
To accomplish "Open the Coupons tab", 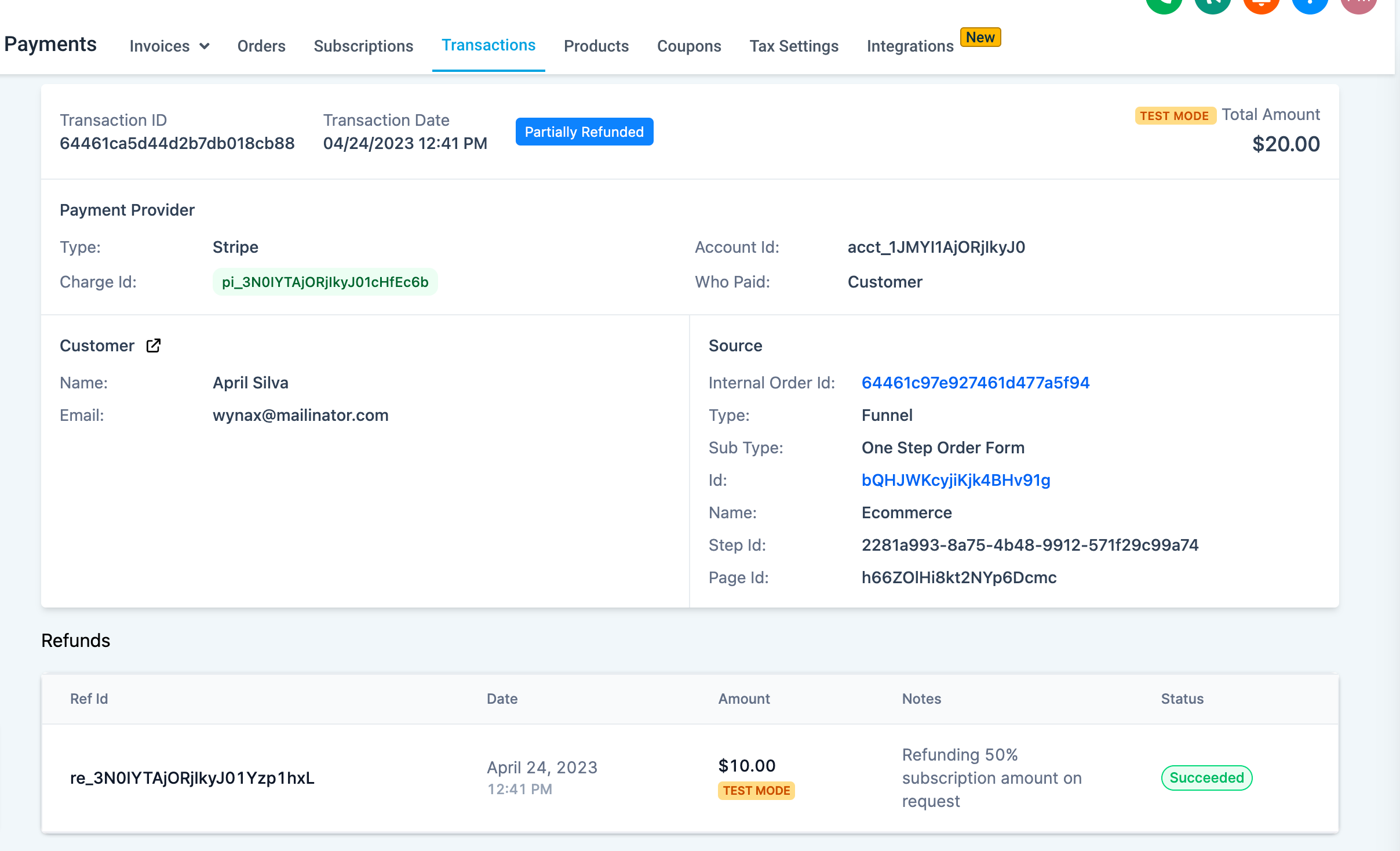I will pos(689,46).
